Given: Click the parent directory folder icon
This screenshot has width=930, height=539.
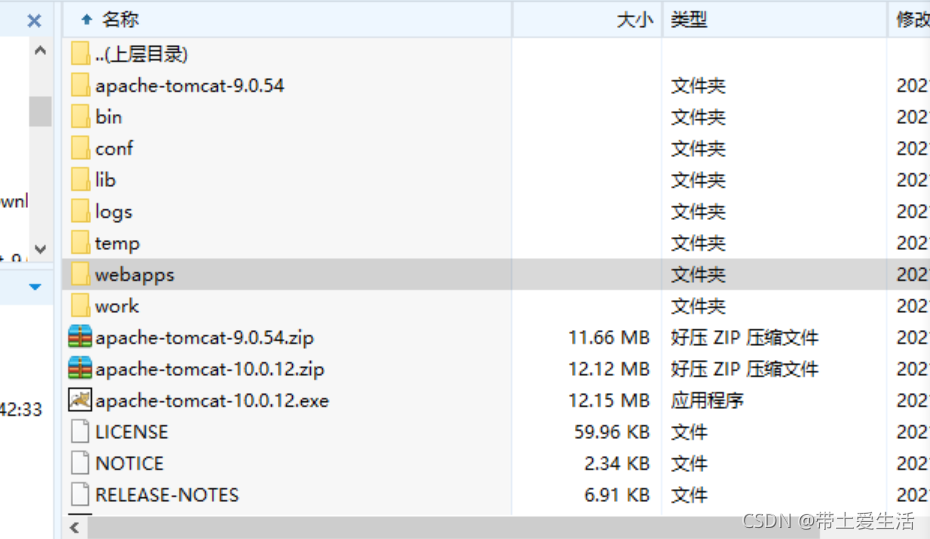Looking at the screenshot, I should pyautogui.click(x=80, y=54).
